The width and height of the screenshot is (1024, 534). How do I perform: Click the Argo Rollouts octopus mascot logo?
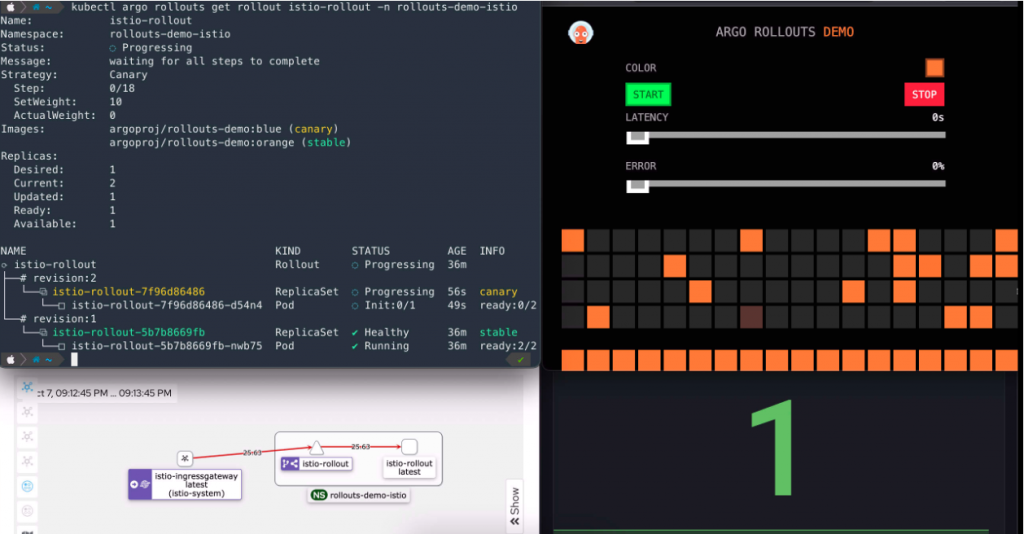tap(581, 32)
